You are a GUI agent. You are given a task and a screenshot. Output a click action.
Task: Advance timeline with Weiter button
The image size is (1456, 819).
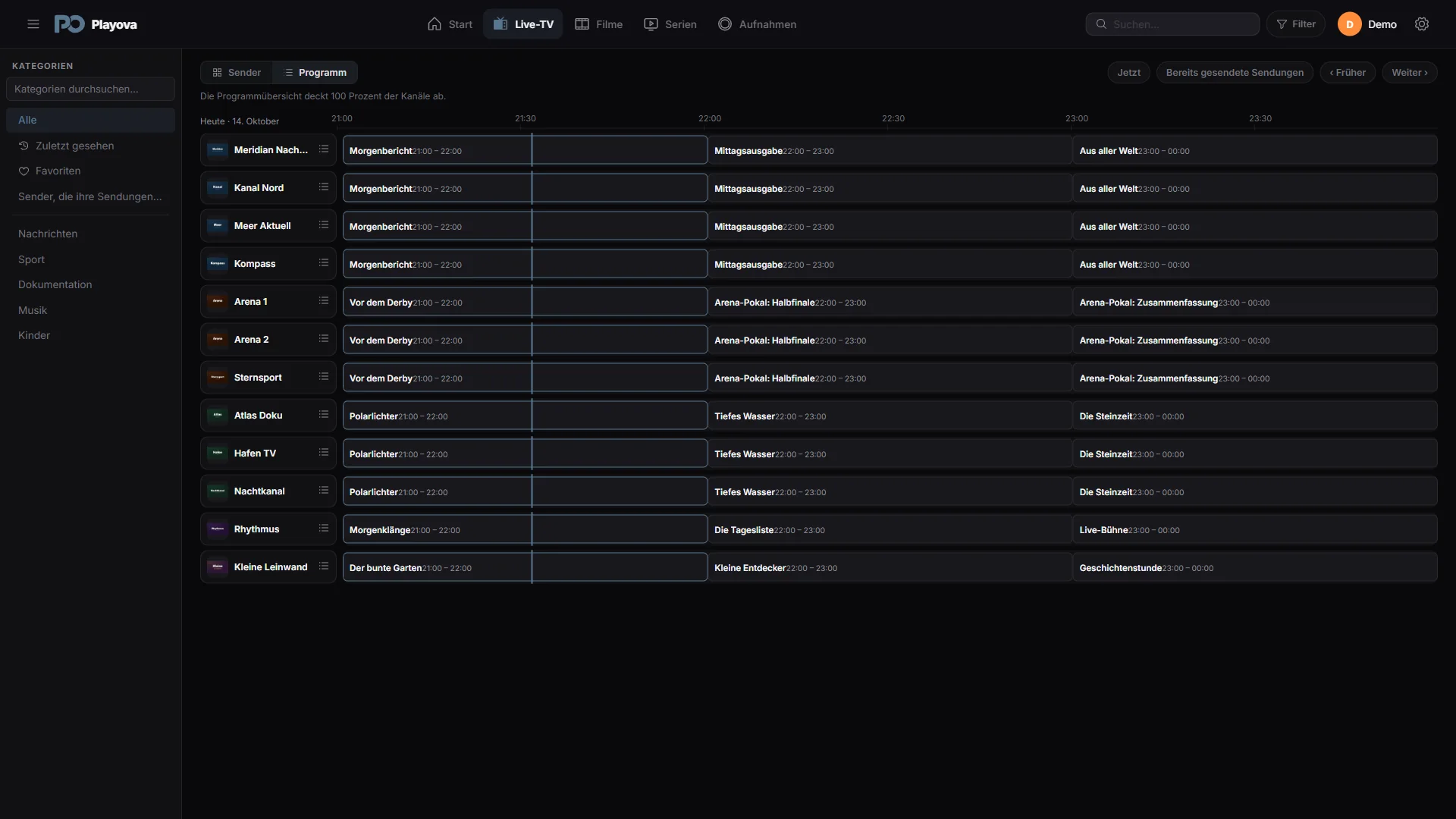coord(1409,73)
